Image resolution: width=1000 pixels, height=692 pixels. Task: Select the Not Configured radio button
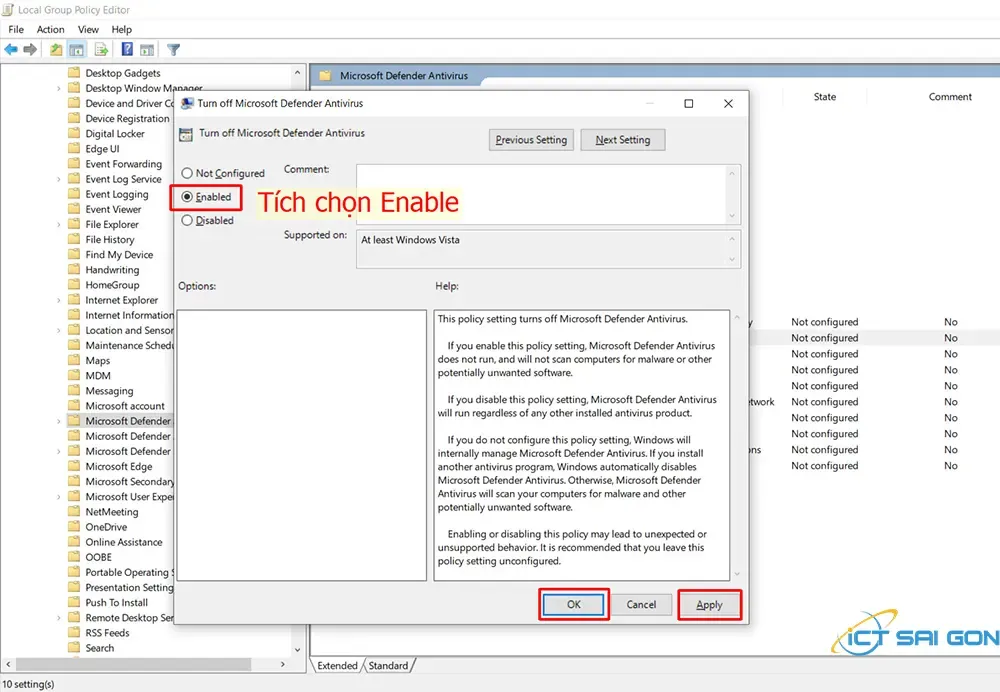(187, 173)
